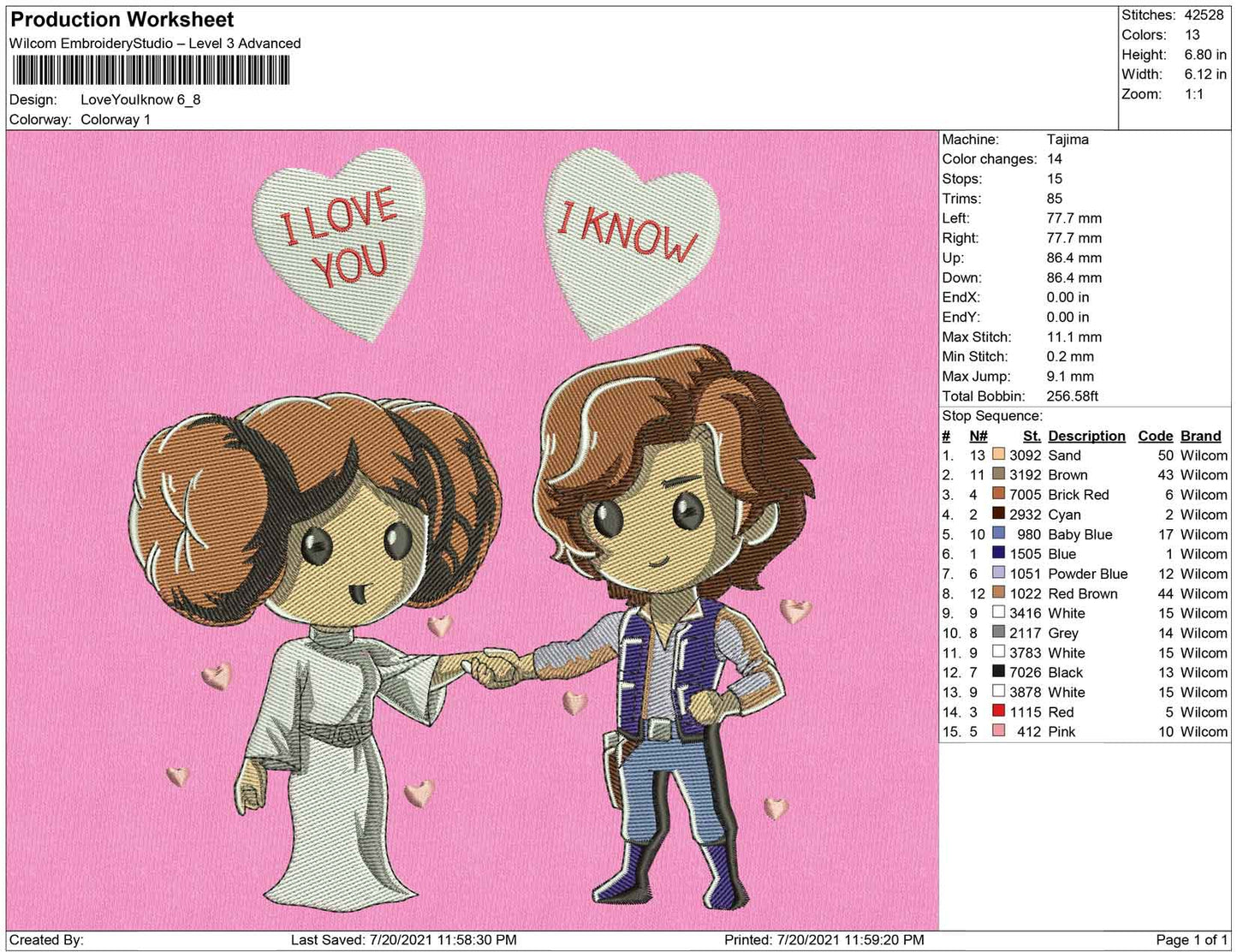Image resolution: width=1237 pixels, height=952 pixels.
Task: Select the Down value "86.4 mm"
Action: click(x=1074, y=277)
